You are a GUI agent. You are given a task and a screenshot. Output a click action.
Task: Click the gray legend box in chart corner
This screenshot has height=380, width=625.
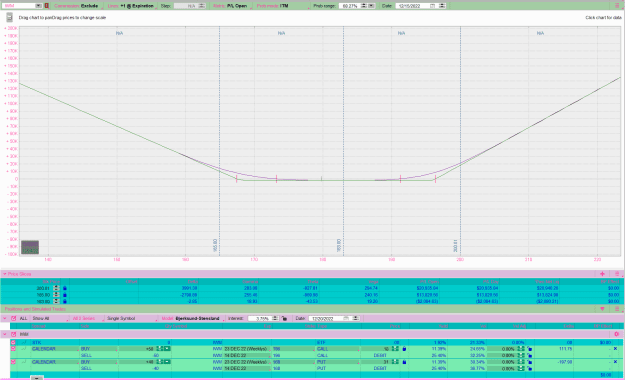30,247
